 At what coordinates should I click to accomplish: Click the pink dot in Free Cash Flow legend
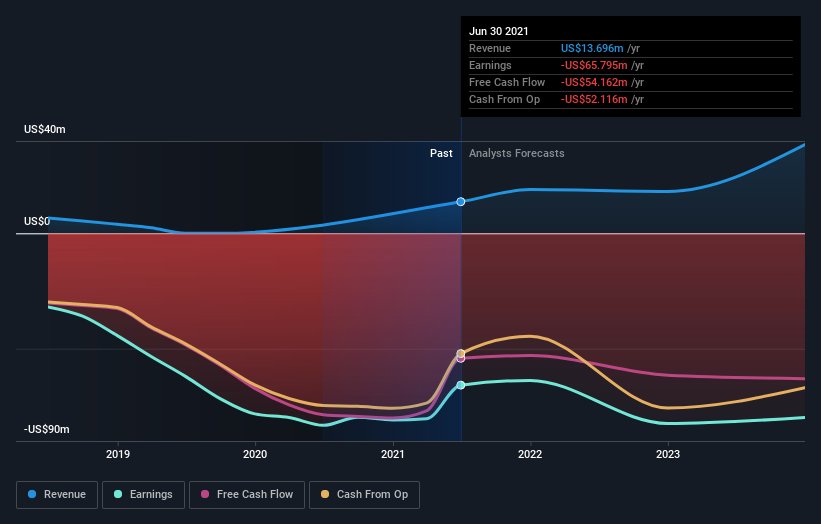(x=205, y=494)
